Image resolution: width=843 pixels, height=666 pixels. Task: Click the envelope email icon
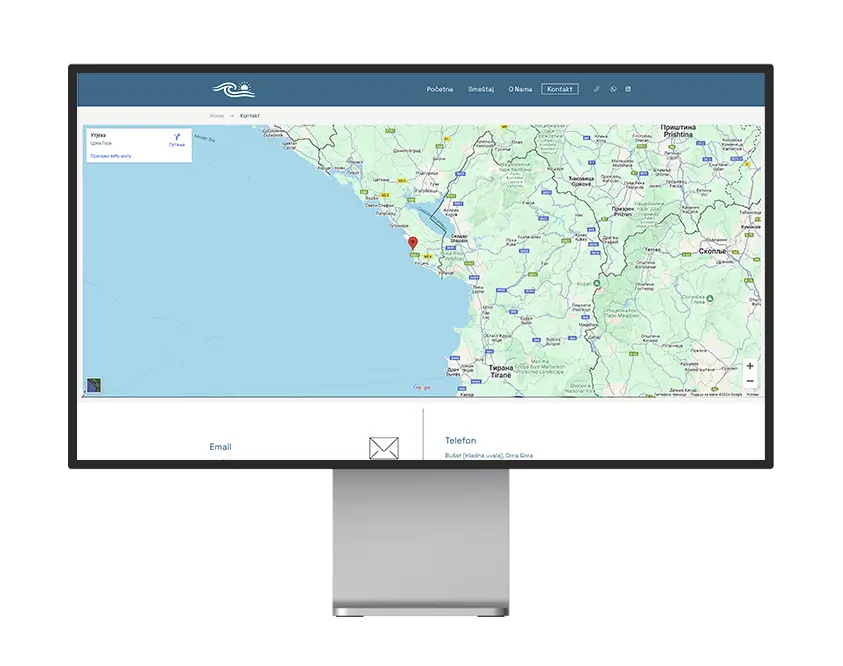[x=384, y=448]
